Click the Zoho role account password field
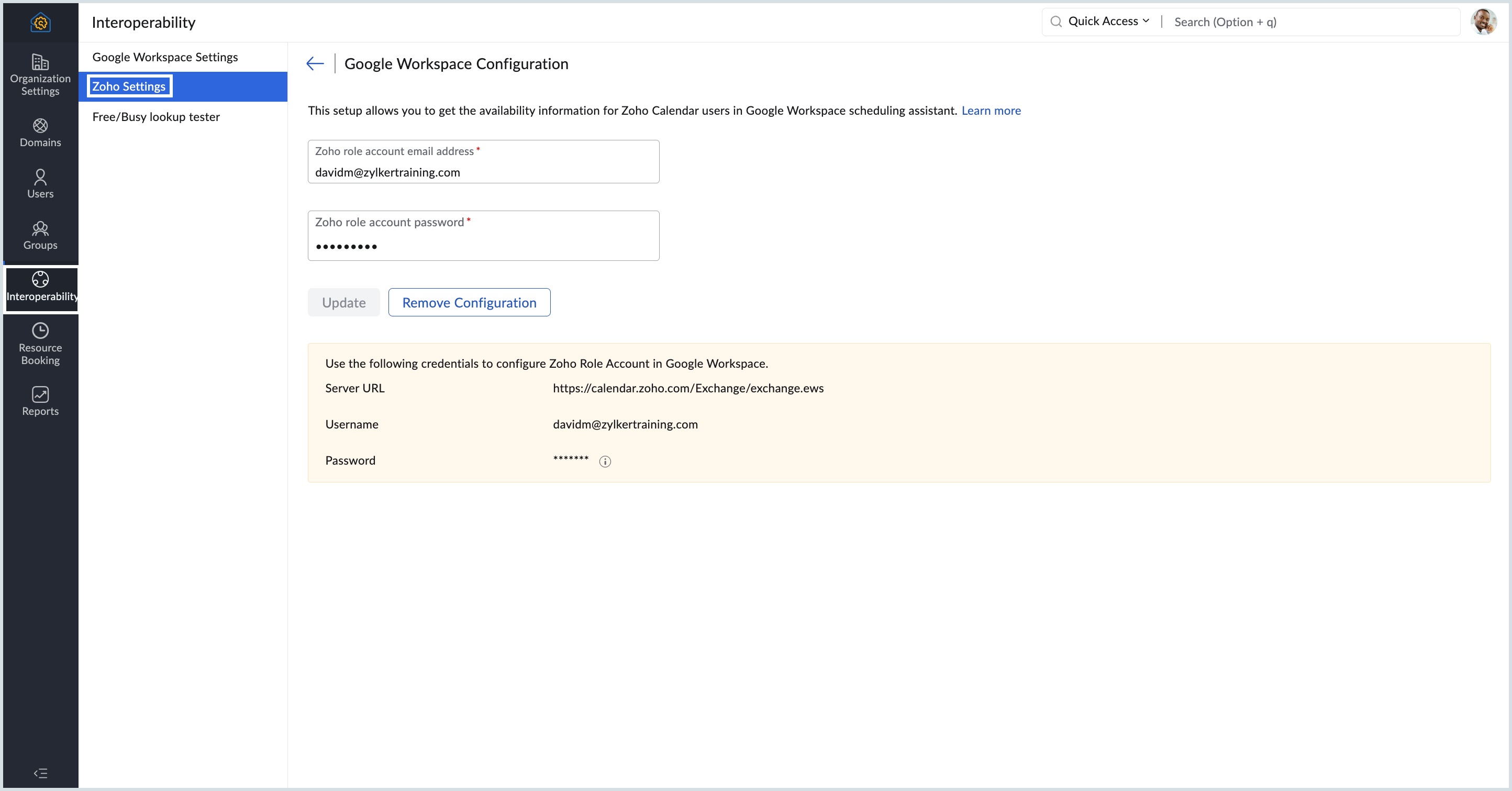Screen dimensions: 1512x791 pyautogui.click(x=484, y=236)
